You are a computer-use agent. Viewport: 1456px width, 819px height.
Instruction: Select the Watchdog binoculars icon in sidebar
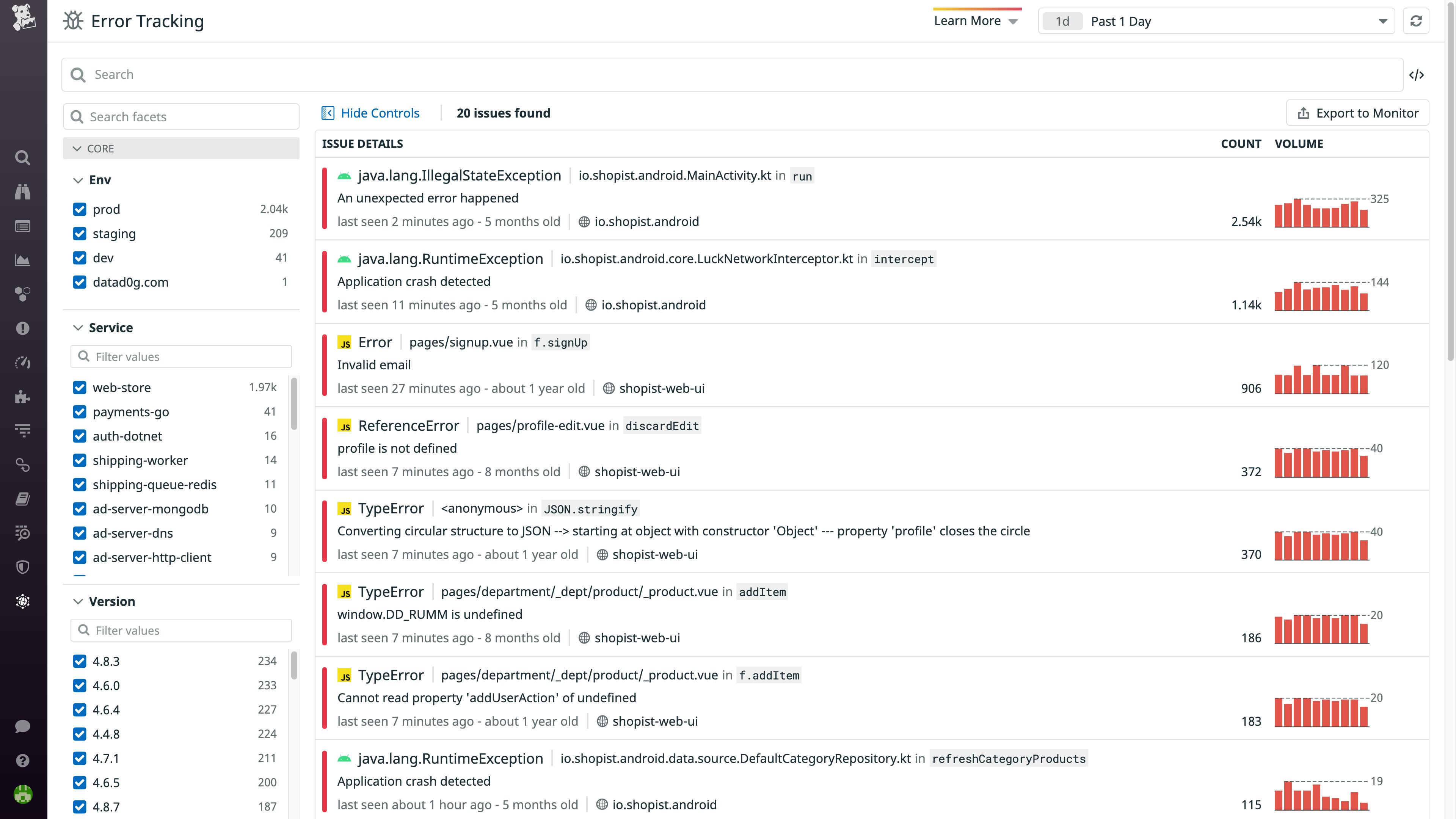point(23,192)
